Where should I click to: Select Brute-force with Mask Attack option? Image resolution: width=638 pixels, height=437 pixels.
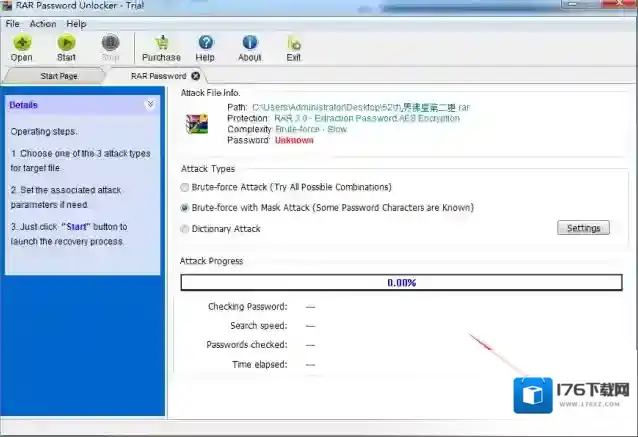coord(184,208)
